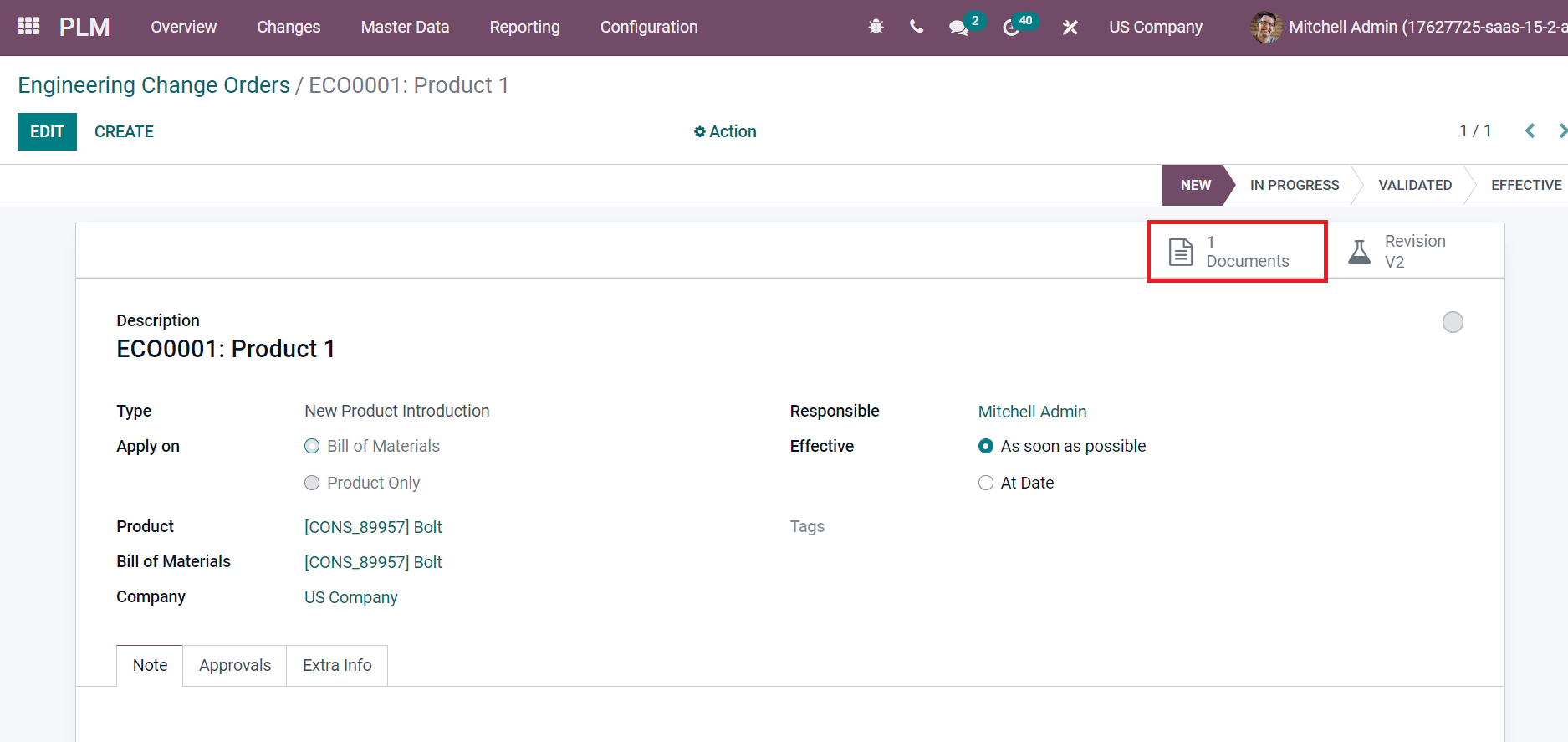This screenshot has height=742, width=1568.
Task: Open the phone VoIP icon
Action: 917,27
